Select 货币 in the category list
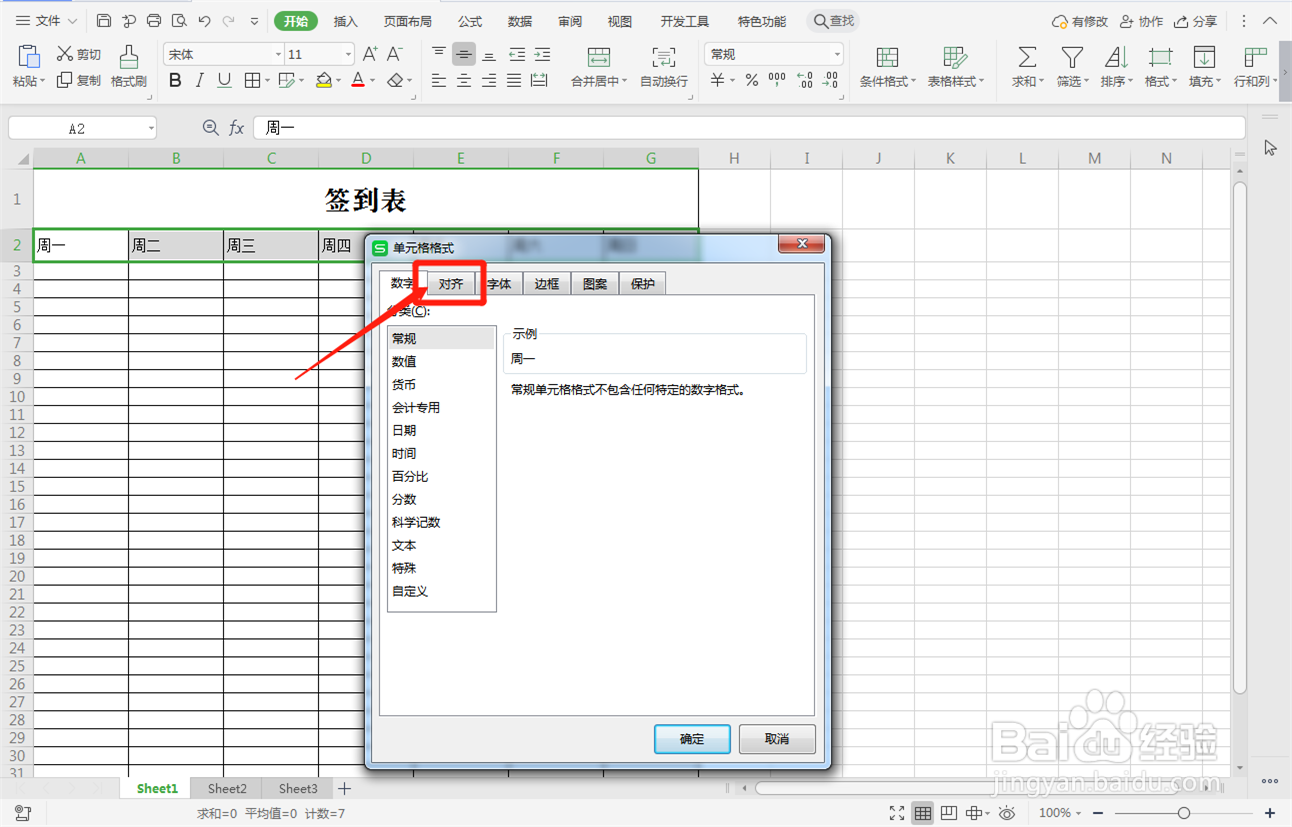 pos(404,384)
